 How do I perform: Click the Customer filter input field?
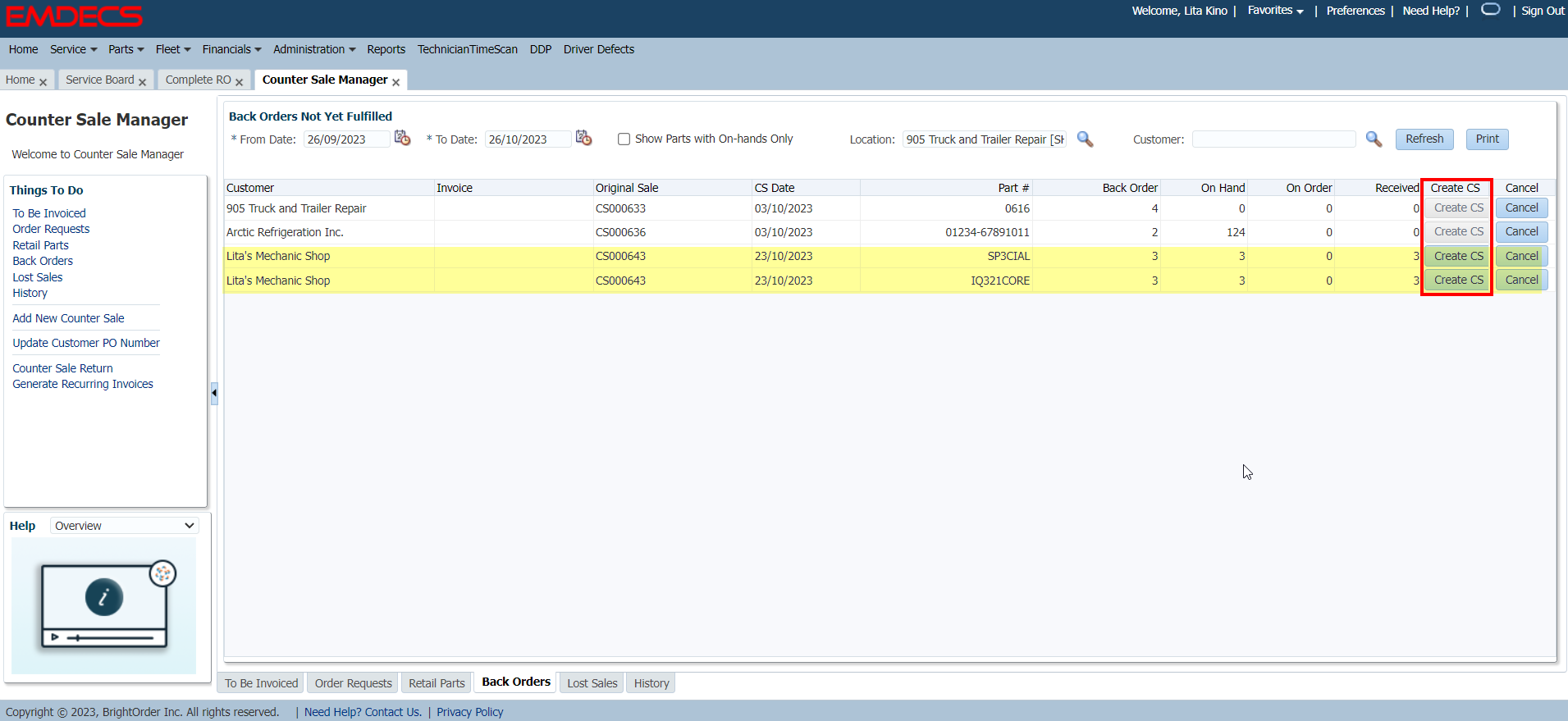click(x=1273, y=139)
